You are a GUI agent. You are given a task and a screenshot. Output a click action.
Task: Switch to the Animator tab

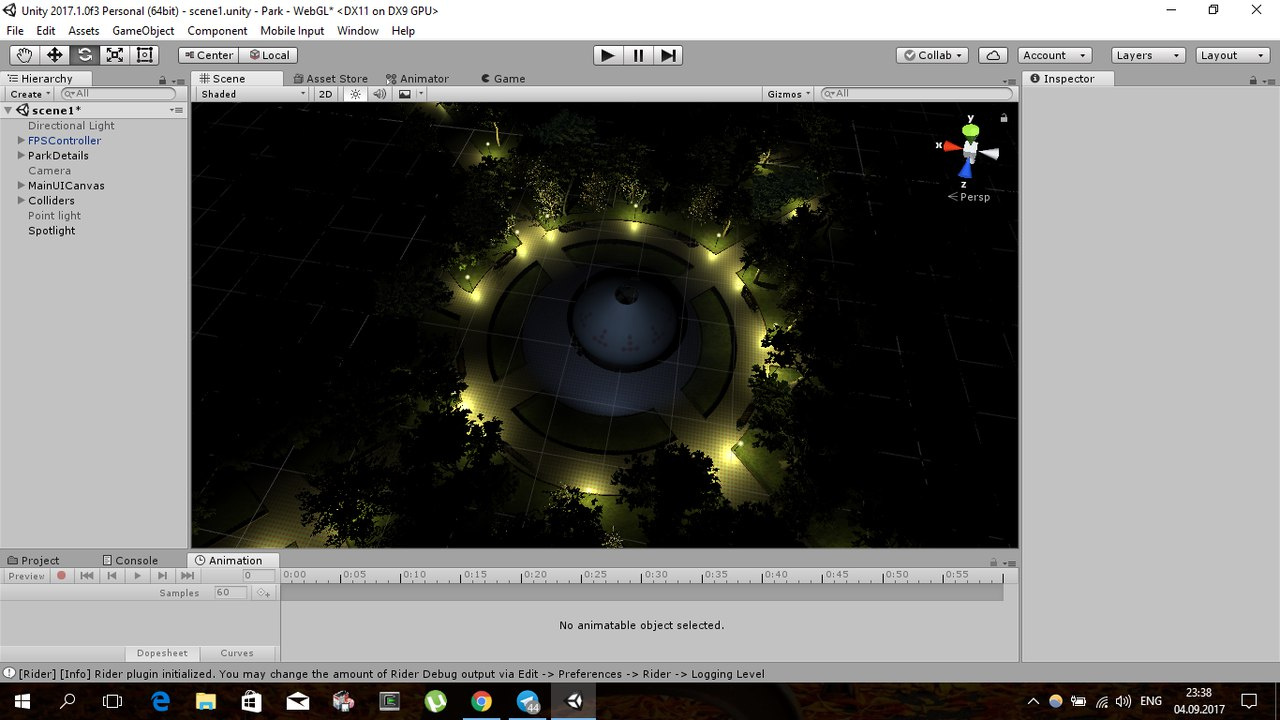pos(417,78)
